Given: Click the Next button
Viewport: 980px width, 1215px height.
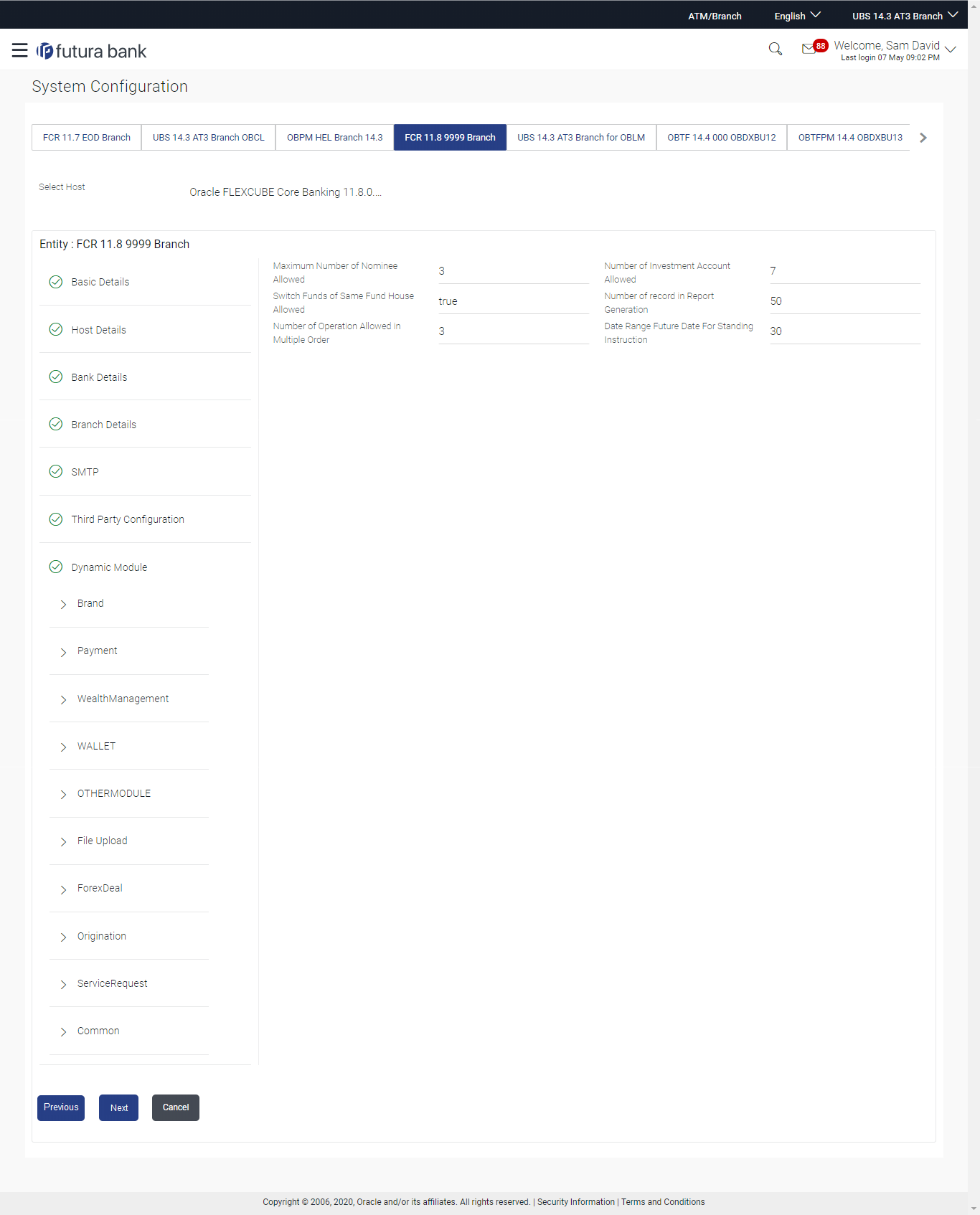Looking at the screenshot, I should click(x=119, y=1107).
